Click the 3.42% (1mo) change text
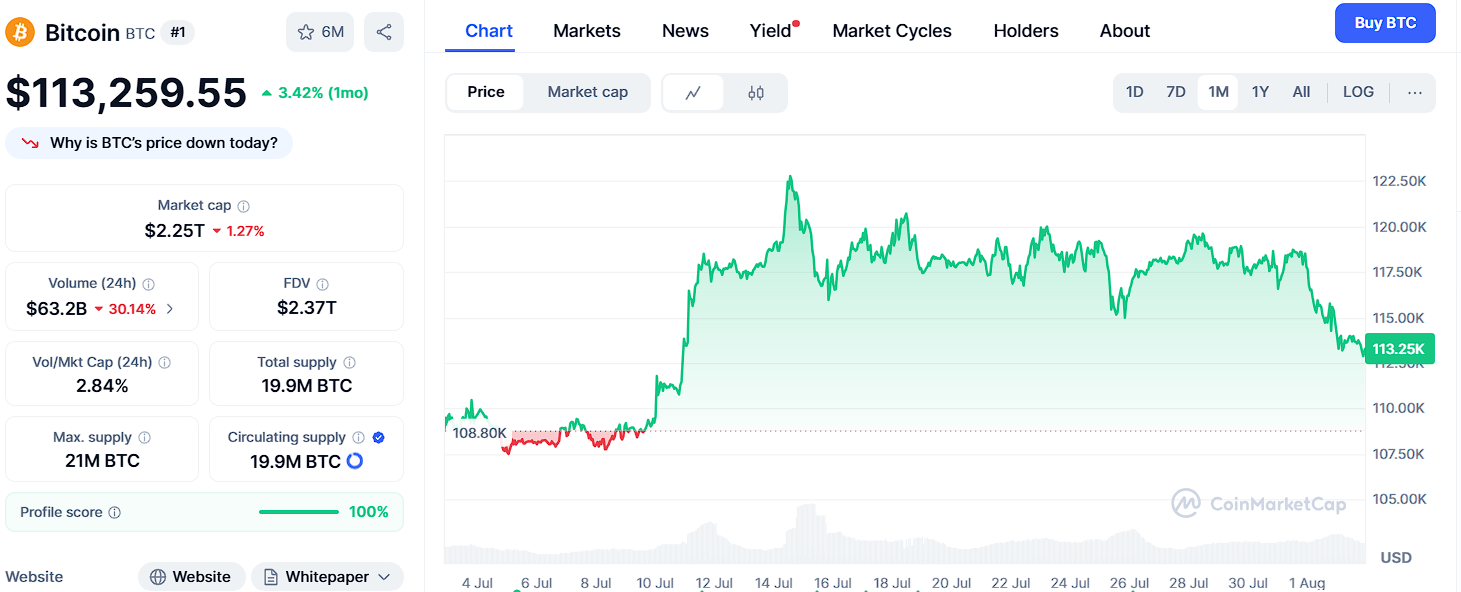Screen dimensions: 1461x592 (323, 93)
